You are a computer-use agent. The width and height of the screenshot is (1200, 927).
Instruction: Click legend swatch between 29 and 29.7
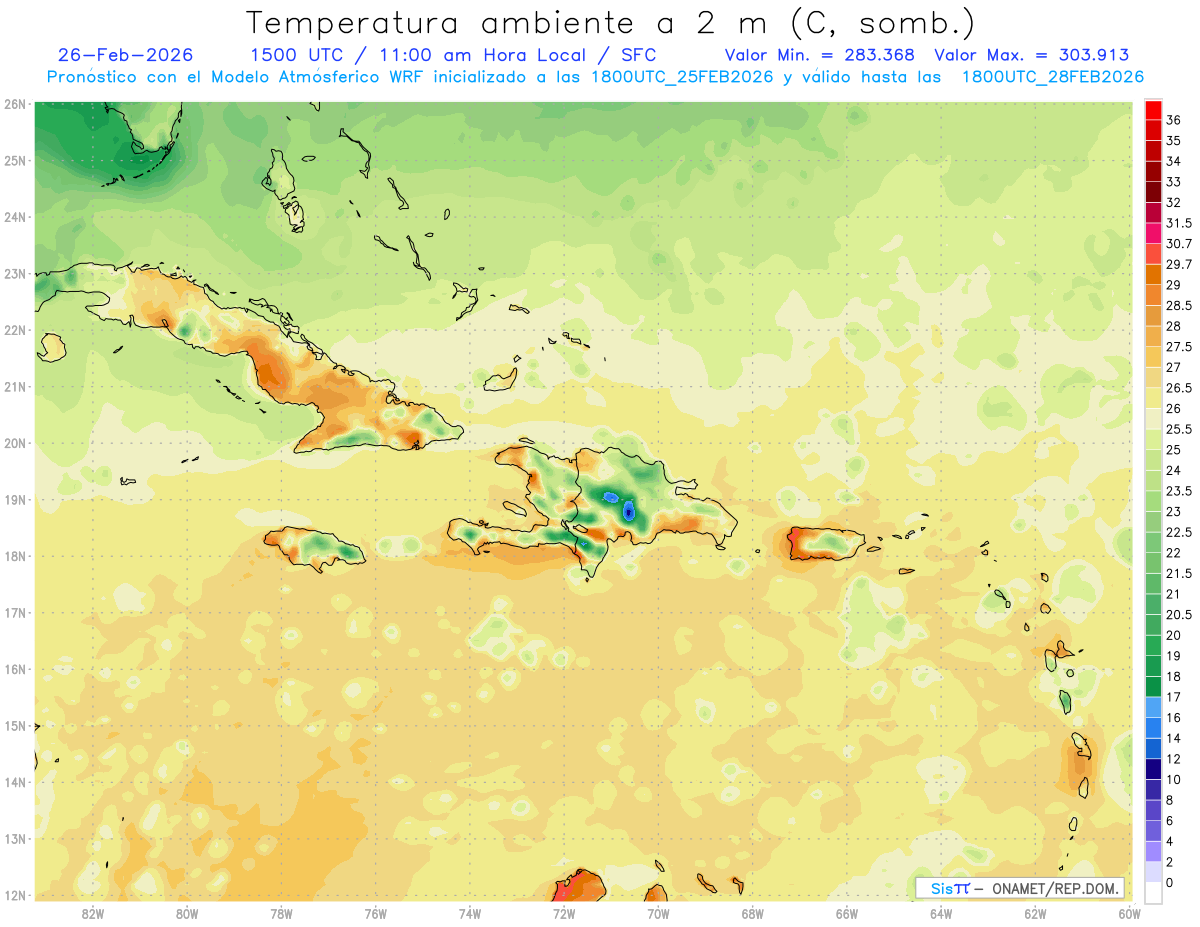[x=1153, y=274]
